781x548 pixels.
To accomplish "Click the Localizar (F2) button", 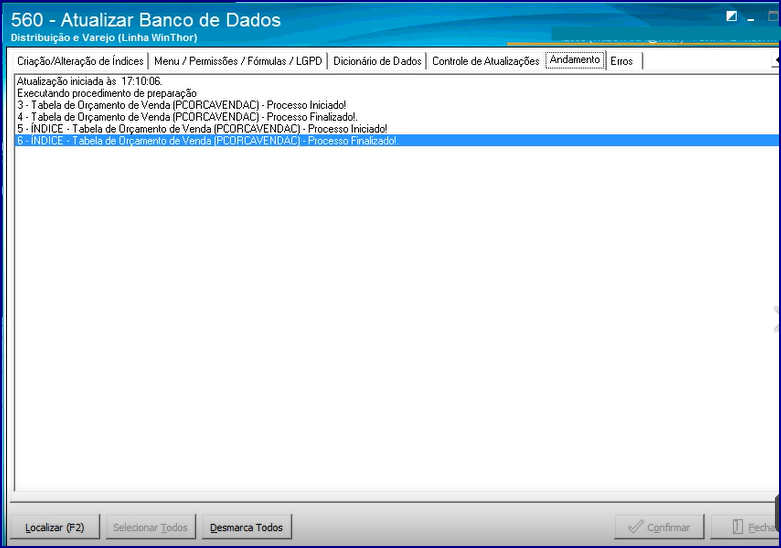I will pyautogui.click(x=55, y=527).
